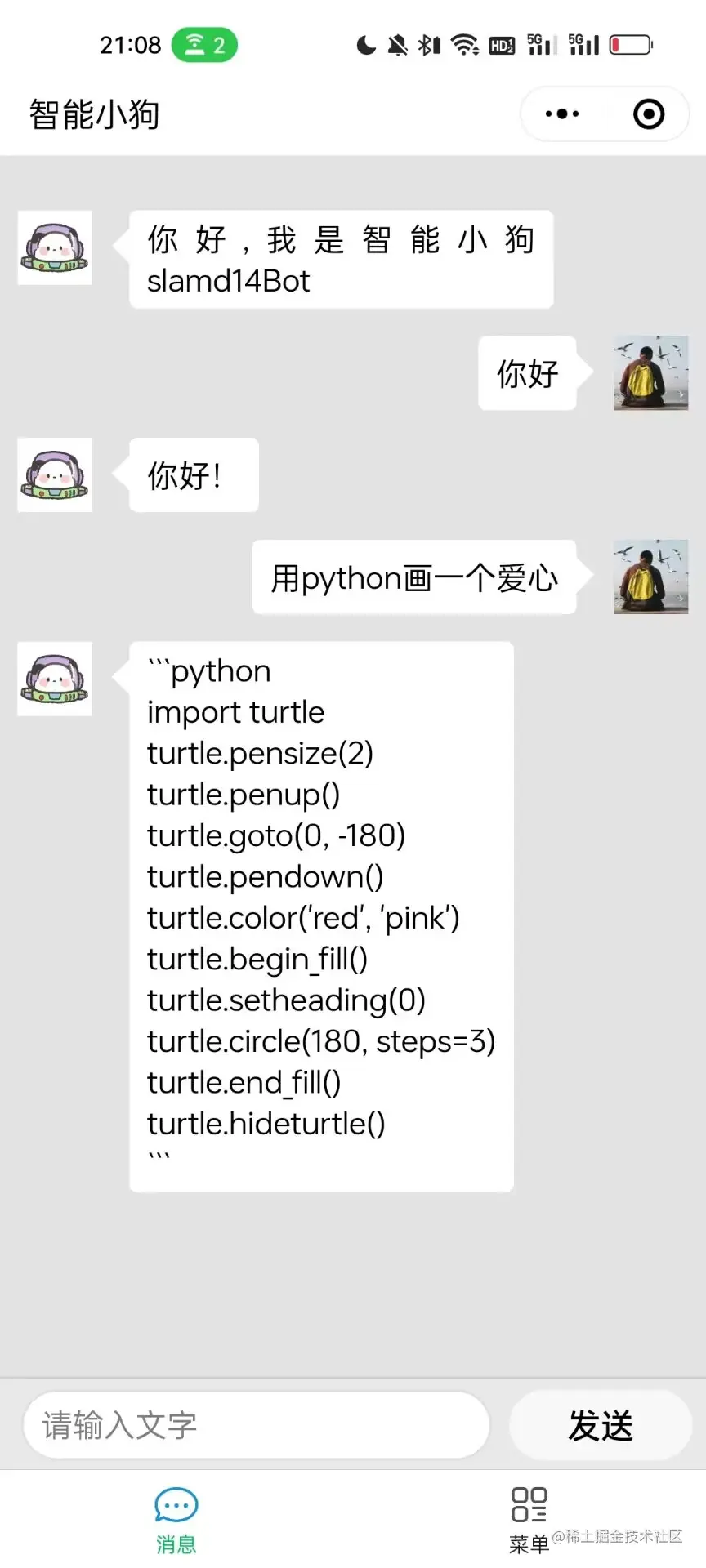Viewport: 706px width, 1568px height.
Task: Tap the 21:08 clock in status bar
Action: click(131, 45)
